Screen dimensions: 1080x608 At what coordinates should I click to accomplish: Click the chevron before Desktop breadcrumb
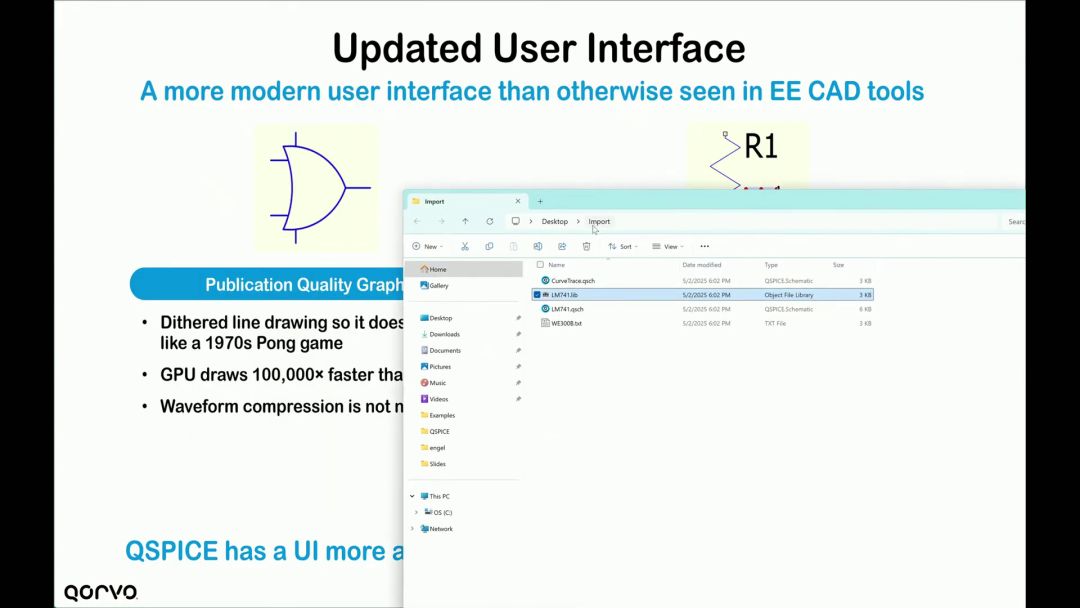531,222
